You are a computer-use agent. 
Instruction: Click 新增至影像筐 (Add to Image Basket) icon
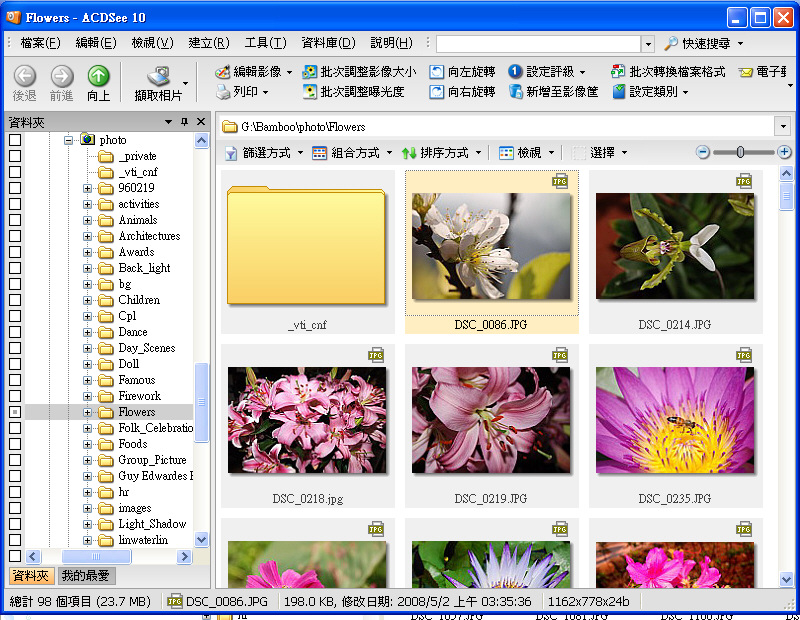click(x=515, y=92)
